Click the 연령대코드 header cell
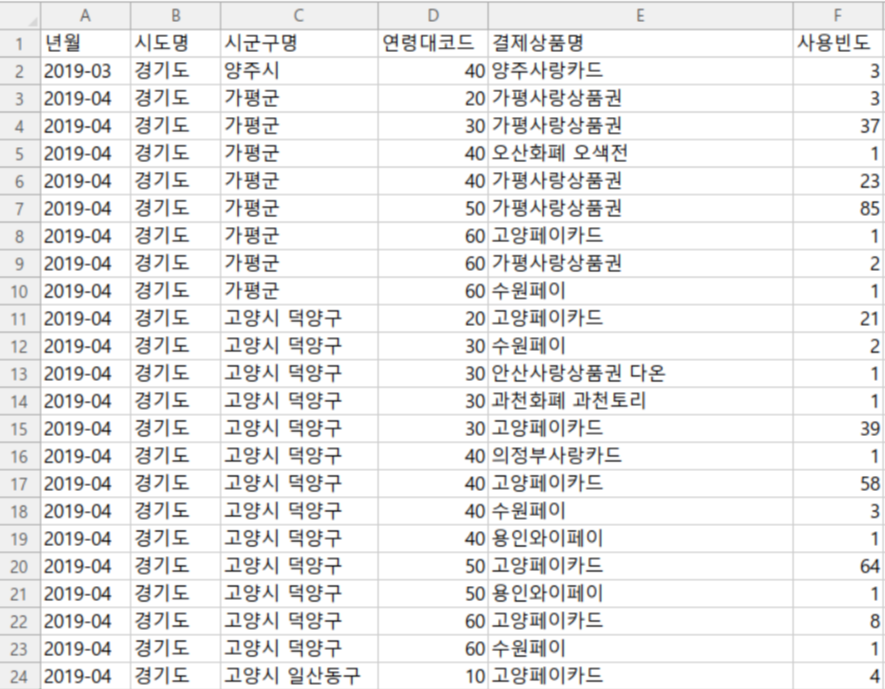Screen dimensions: 885x689 pos(433,43)
